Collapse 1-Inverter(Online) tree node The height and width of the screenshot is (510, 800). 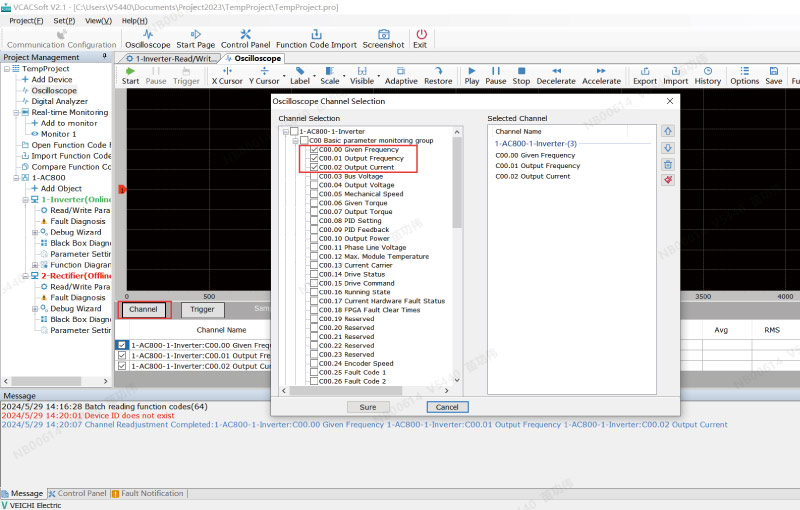click(26, 199)
